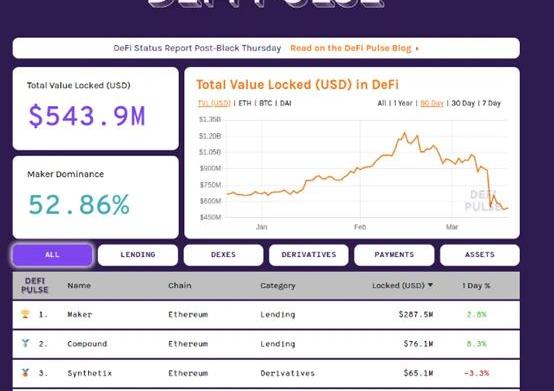
Task: Show the 1 Year chart range
Action: click(403, 103)
